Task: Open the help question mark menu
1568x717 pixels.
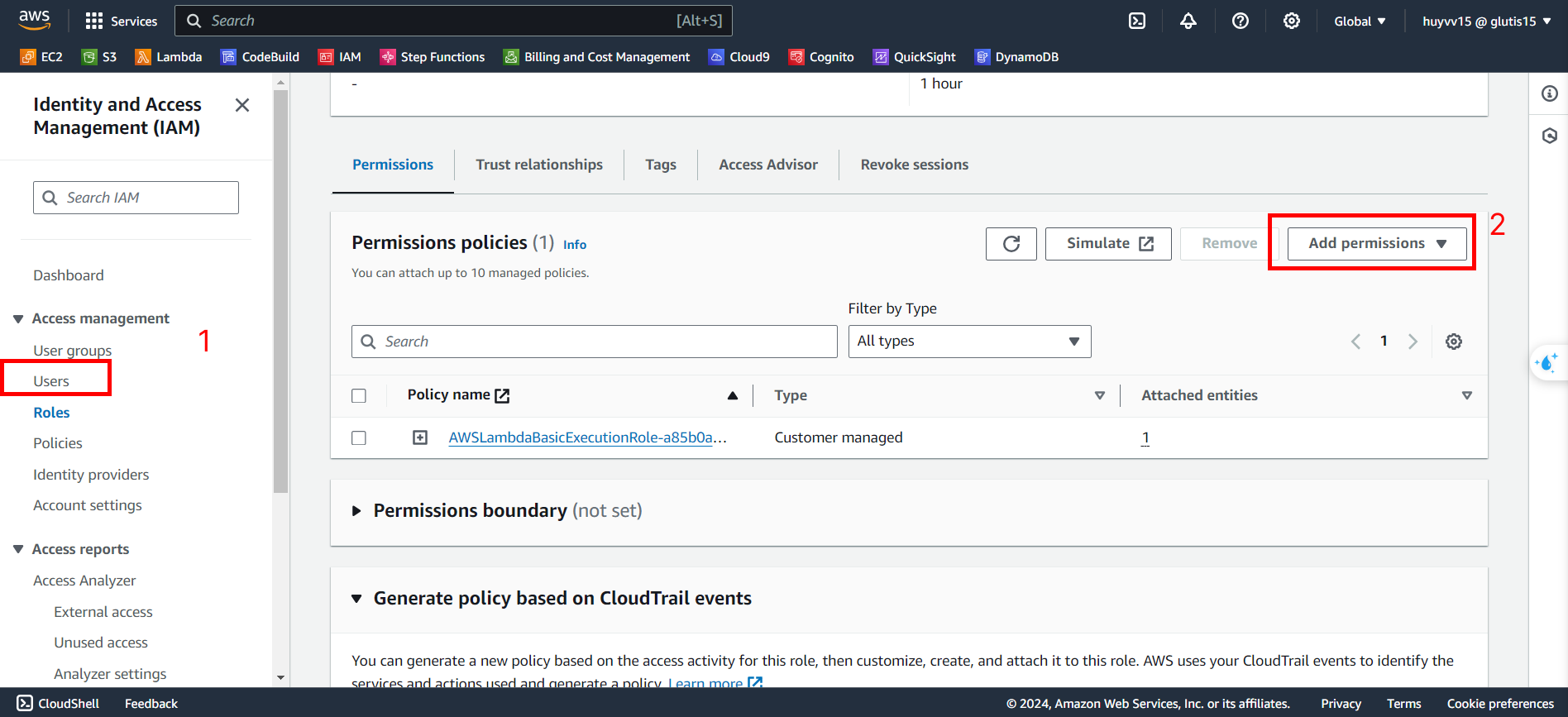Action: [1240, 21]
